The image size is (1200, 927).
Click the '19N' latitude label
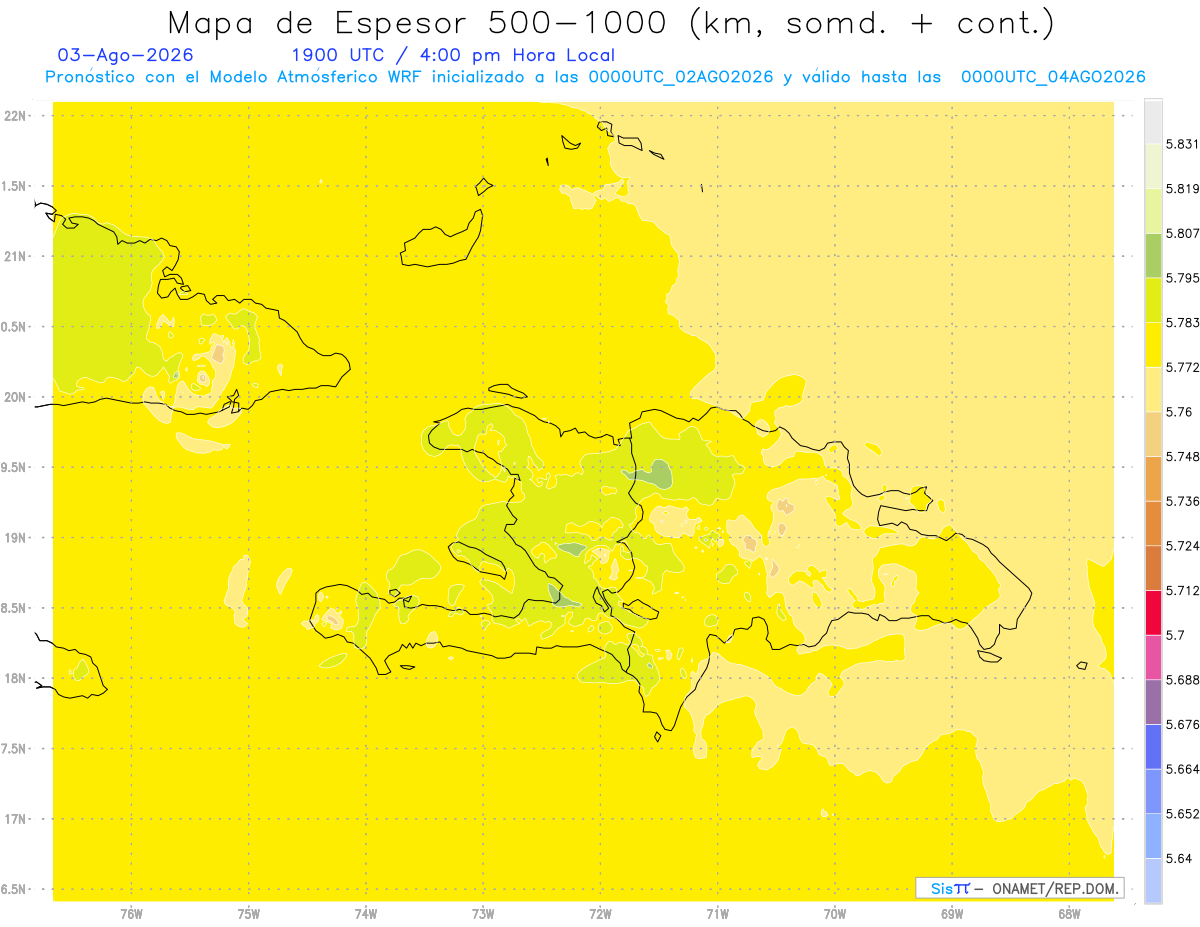click(x=14, y=538)
